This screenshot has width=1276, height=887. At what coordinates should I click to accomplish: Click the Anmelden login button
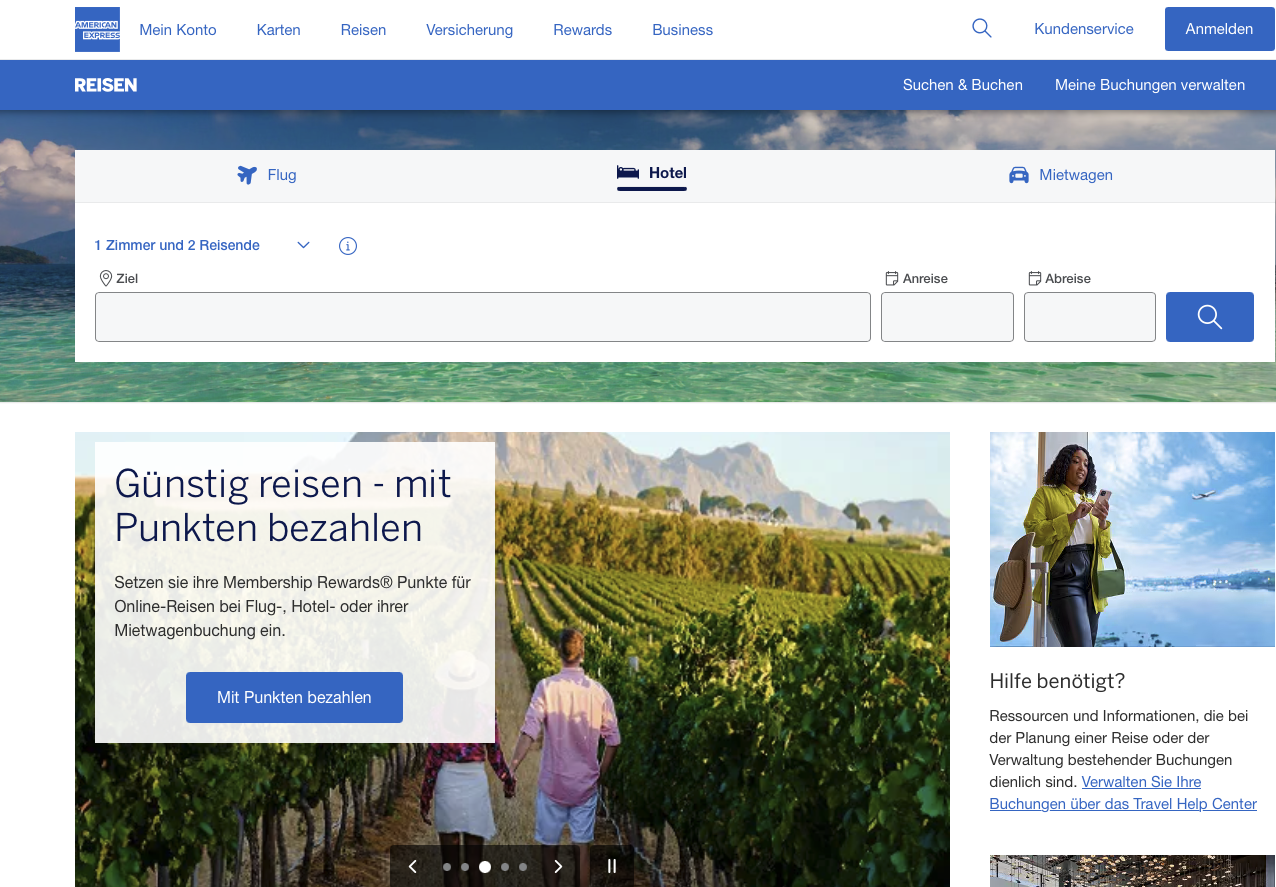[x=1218, y=29]
